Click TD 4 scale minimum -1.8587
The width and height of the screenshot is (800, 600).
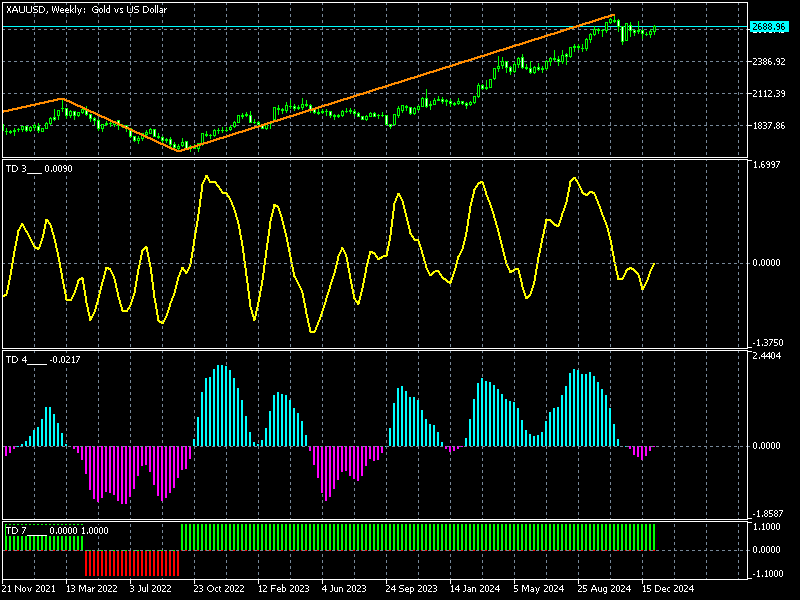pyautogui.click(x=766, y=513)
